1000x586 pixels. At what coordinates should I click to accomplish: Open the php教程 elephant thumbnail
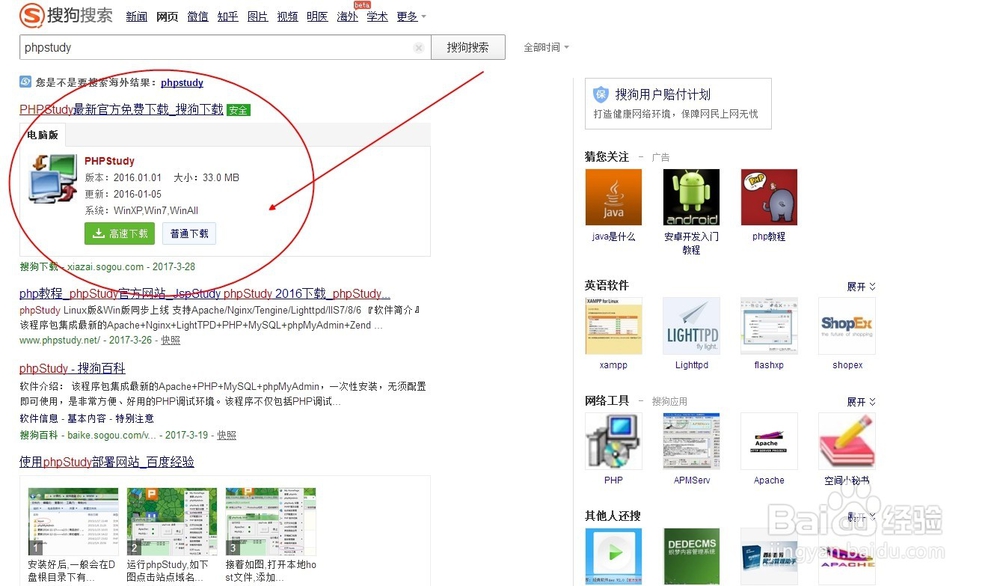click(x=769, y=197)
